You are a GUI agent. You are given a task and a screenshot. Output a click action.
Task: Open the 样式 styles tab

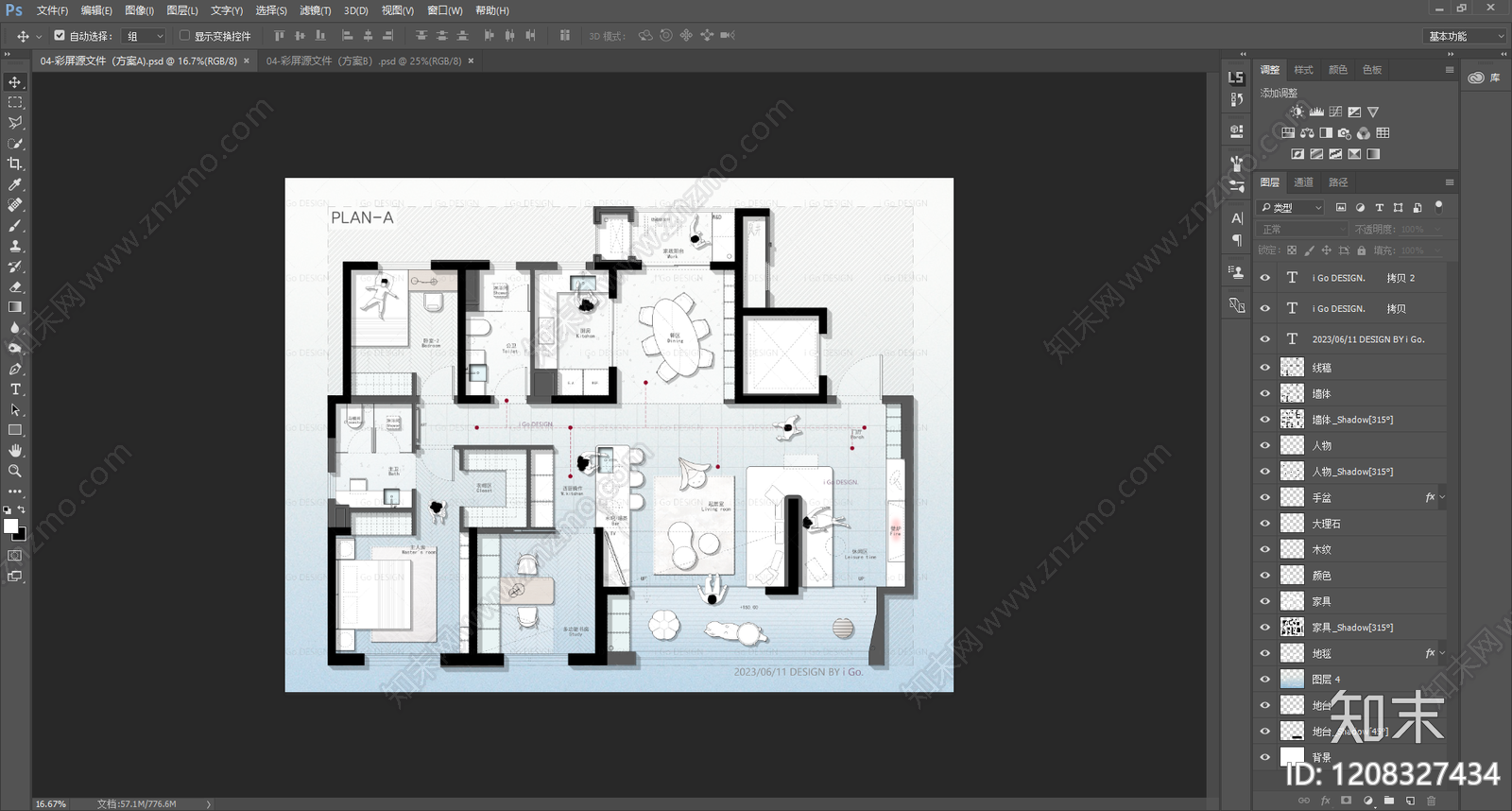1304,70
